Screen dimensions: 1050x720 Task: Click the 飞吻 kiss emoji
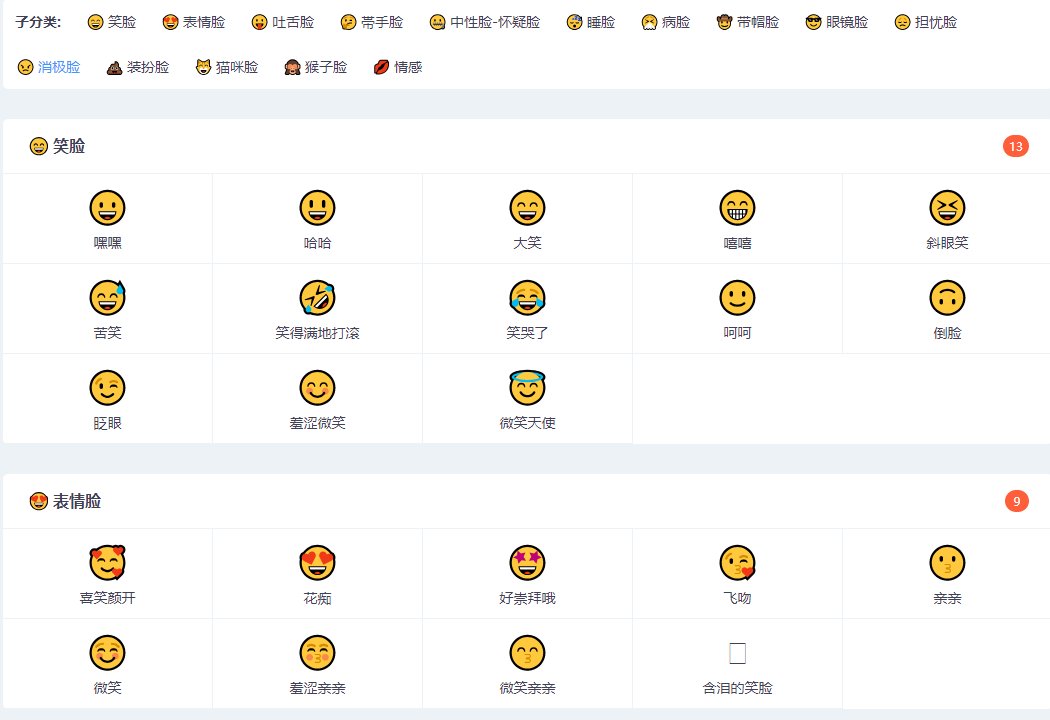[x=738, y=563]
